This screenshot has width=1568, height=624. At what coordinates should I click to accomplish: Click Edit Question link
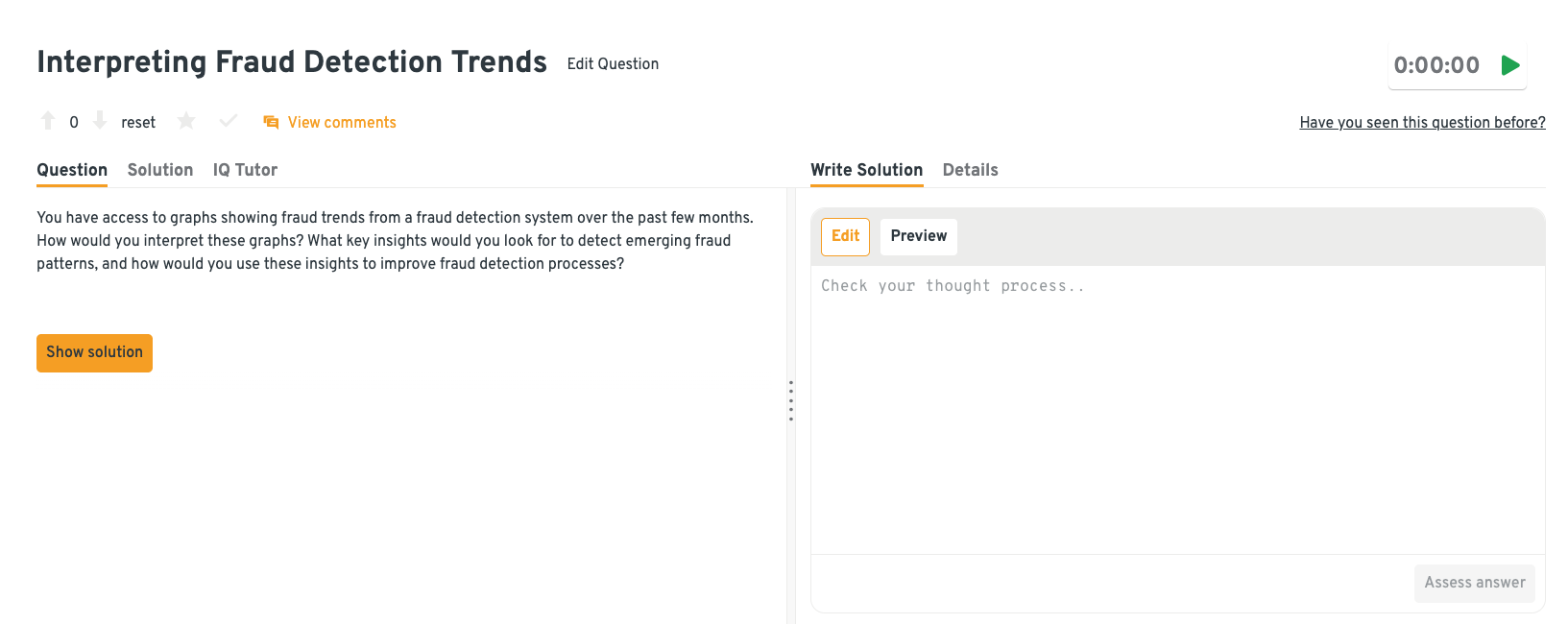tap(613, 64)
